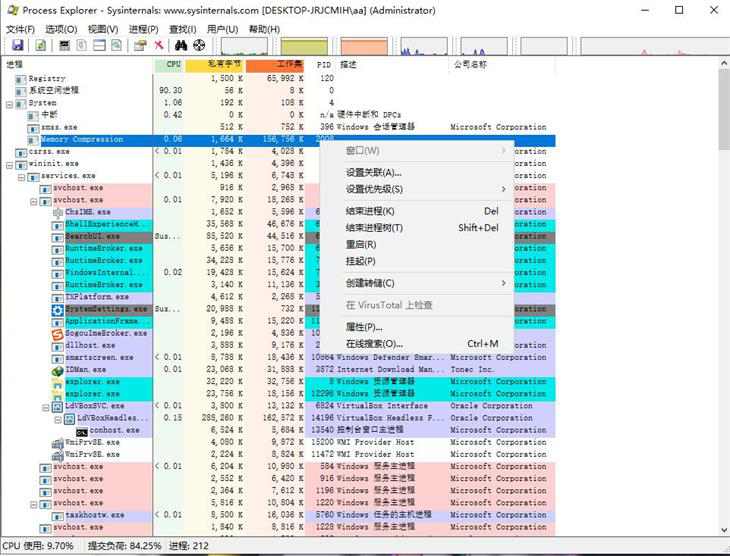Click the IDMan.exe process icon

[57, 370]
